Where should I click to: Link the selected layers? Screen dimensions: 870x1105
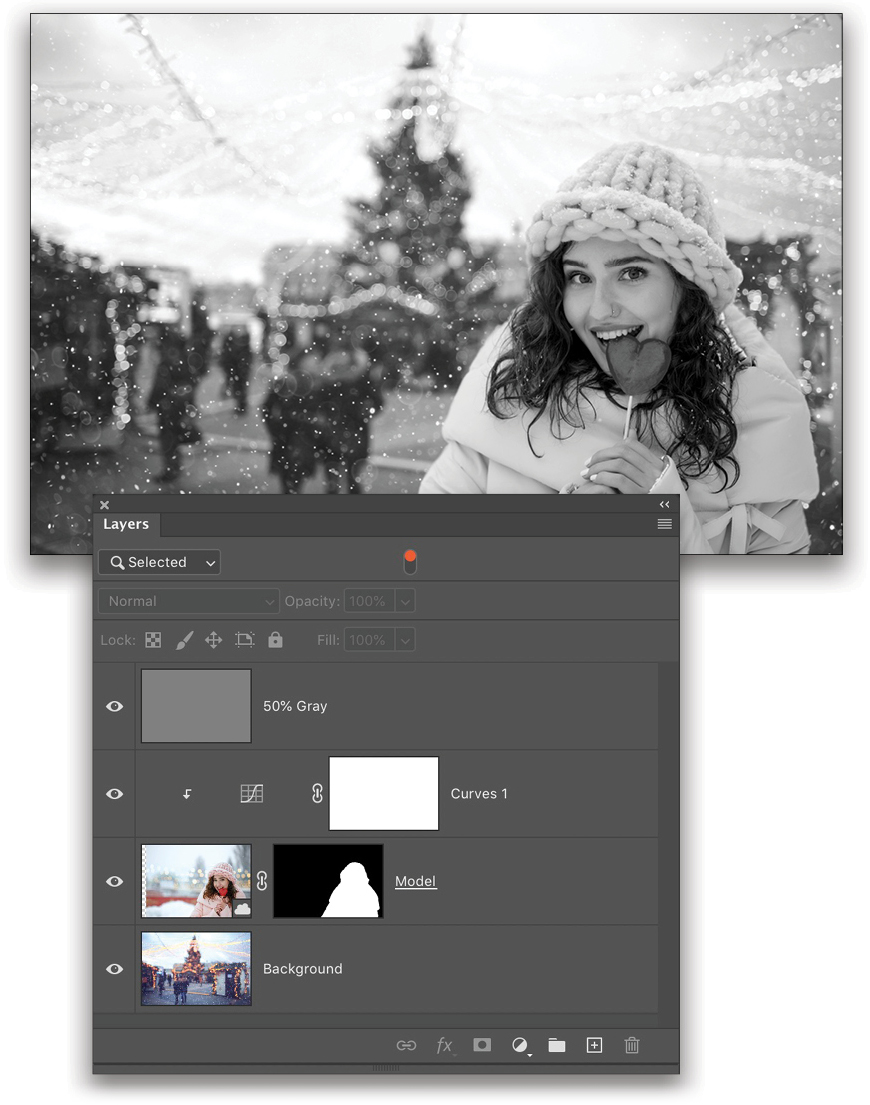406,1045
